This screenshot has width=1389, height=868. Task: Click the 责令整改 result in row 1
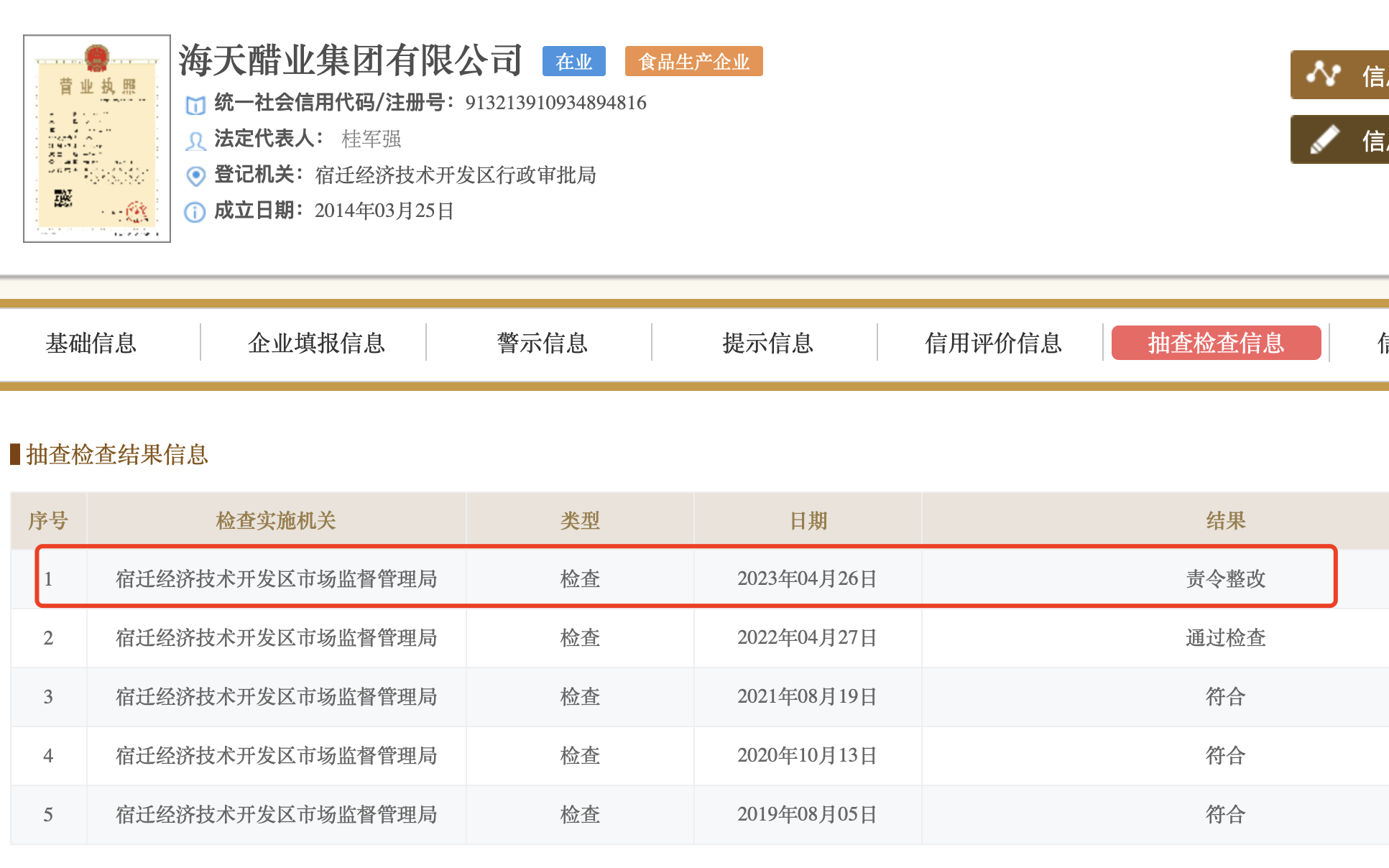(1225, 578)
